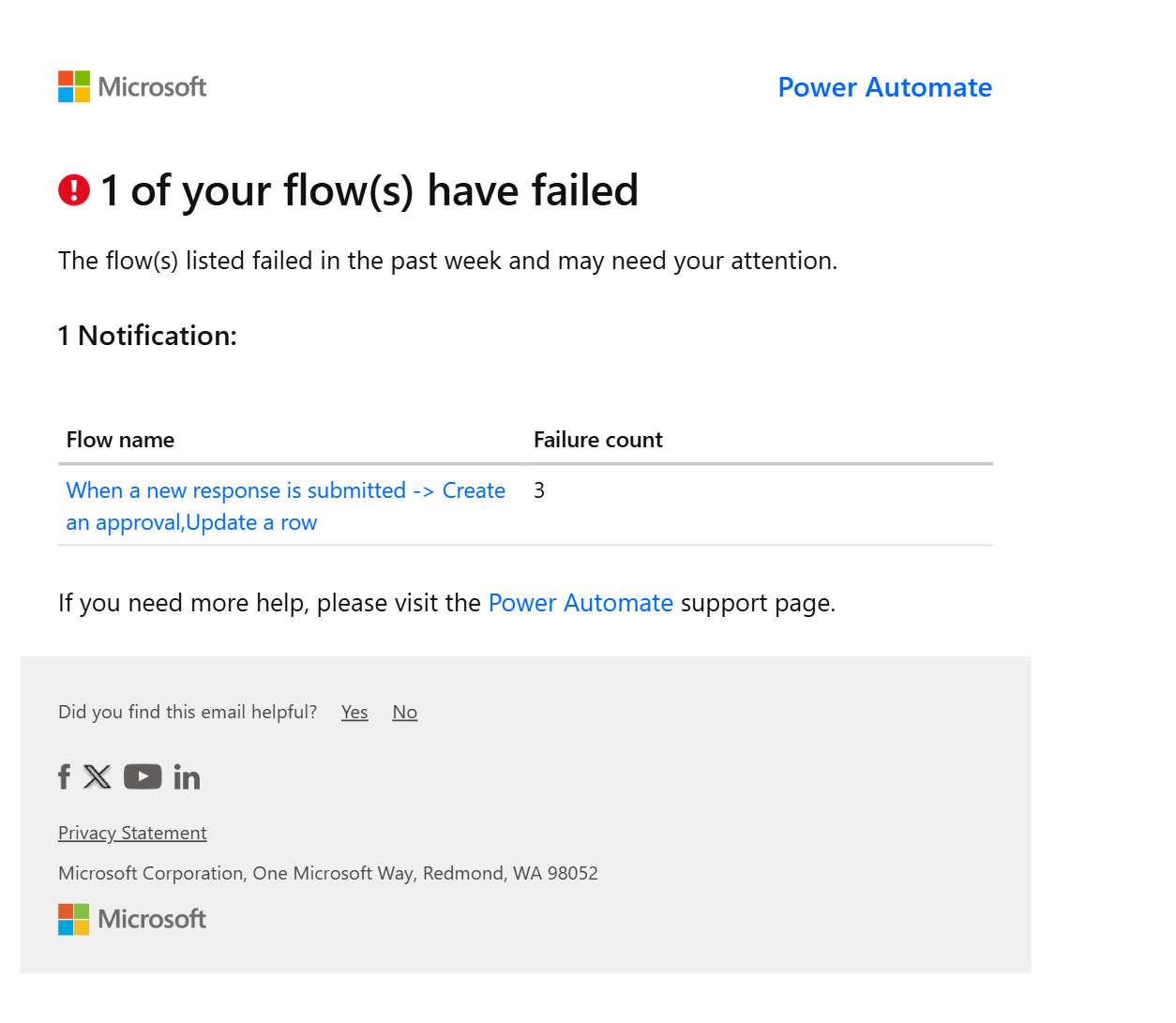Click the YouTube icon in footer

click(x=143, y=777)
